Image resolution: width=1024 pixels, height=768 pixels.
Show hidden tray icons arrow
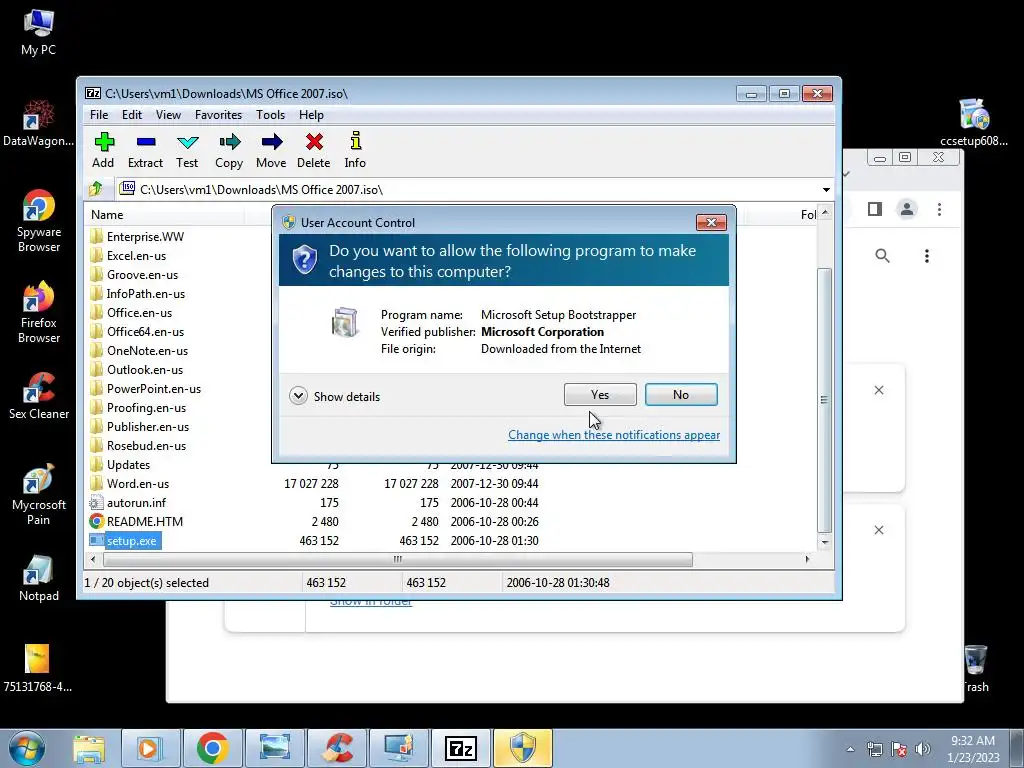tap(850, 749)
